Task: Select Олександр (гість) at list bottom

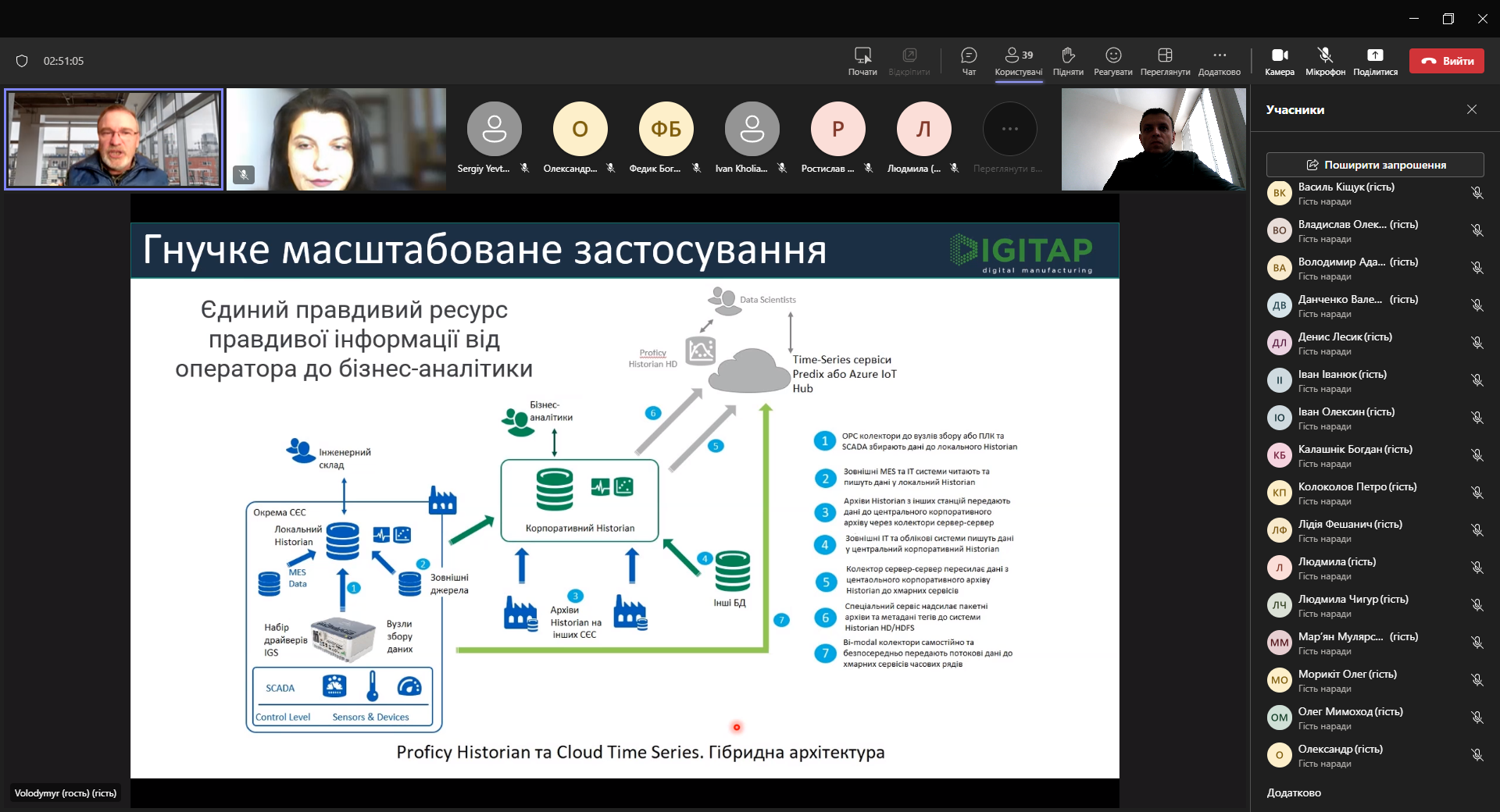Action: (x=1375, y=755)
